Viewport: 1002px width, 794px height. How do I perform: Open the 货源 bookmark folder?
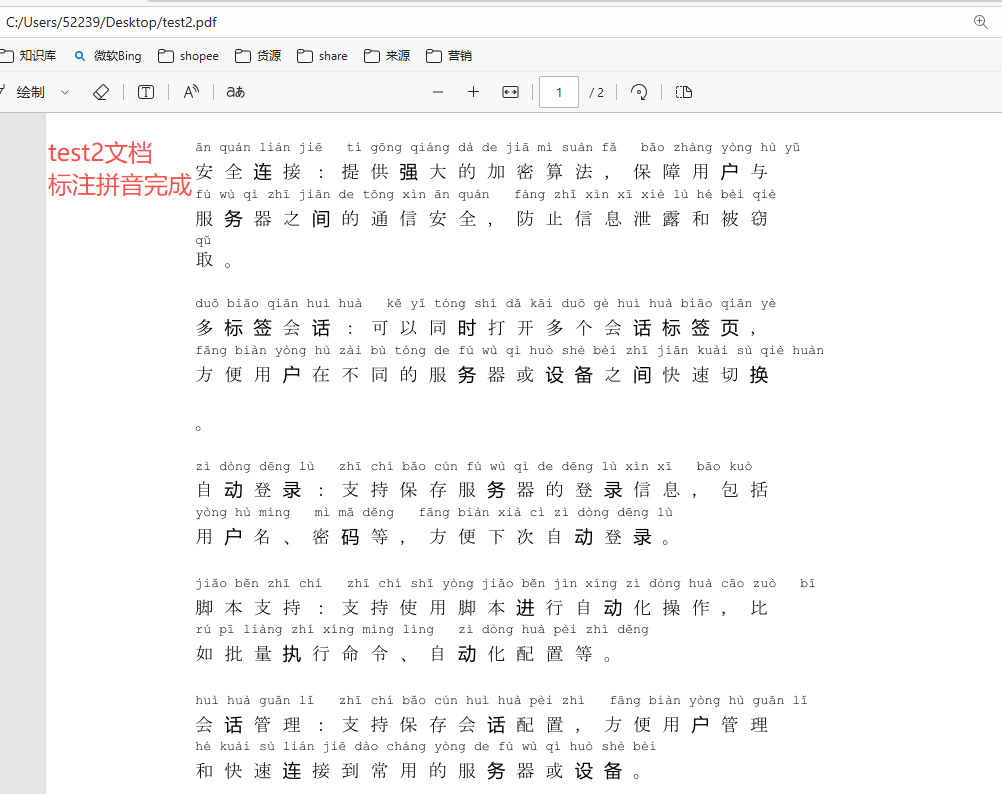258,56
